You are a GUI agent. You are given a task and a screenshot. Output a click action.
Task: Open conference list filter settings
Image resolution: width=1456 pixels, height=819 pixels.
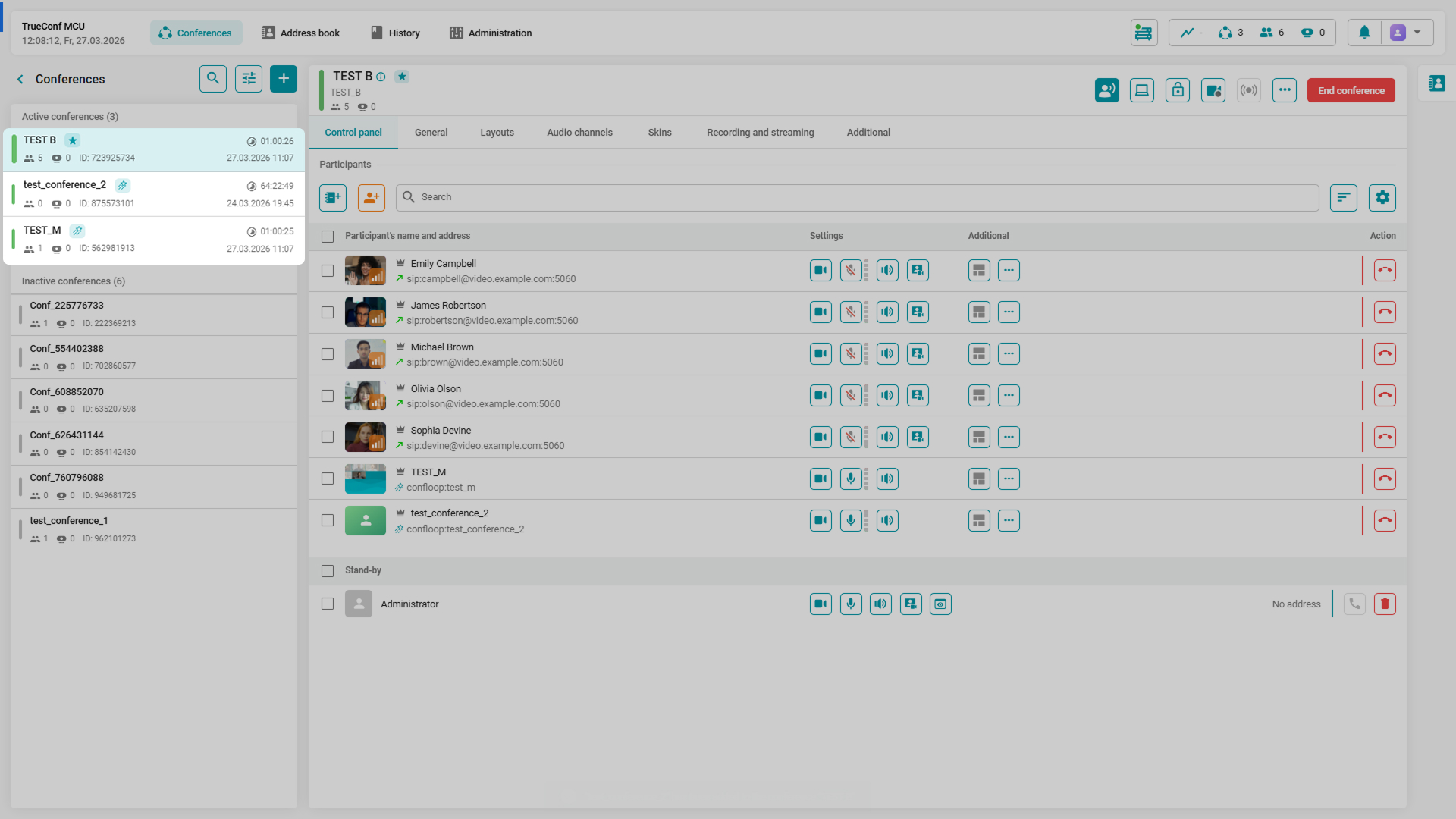(248, 79)
